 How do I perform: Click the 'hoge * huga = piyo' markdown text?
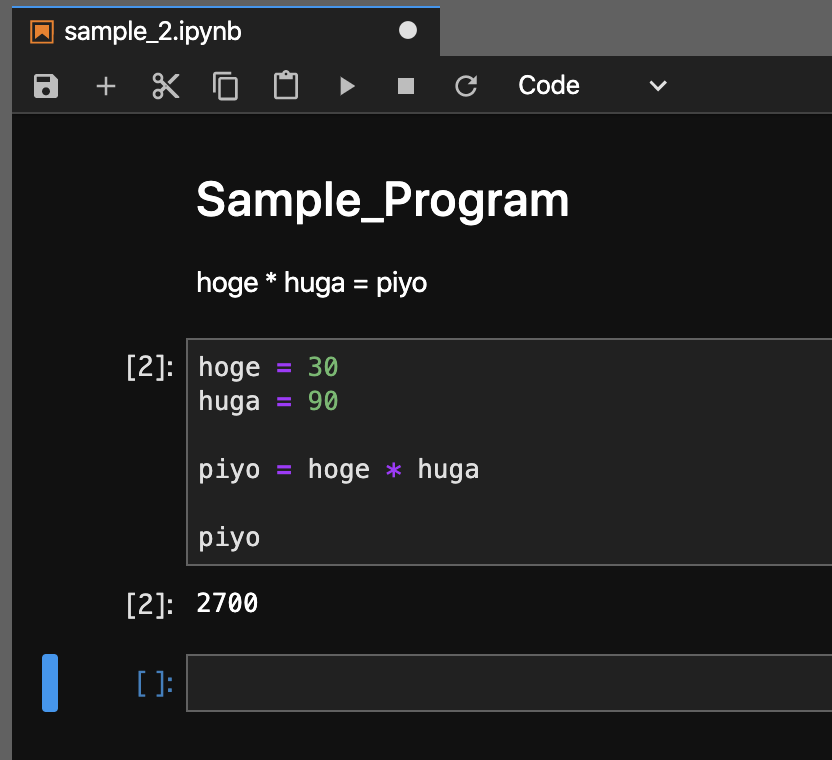pyautogui.click(x=312, y=283)
